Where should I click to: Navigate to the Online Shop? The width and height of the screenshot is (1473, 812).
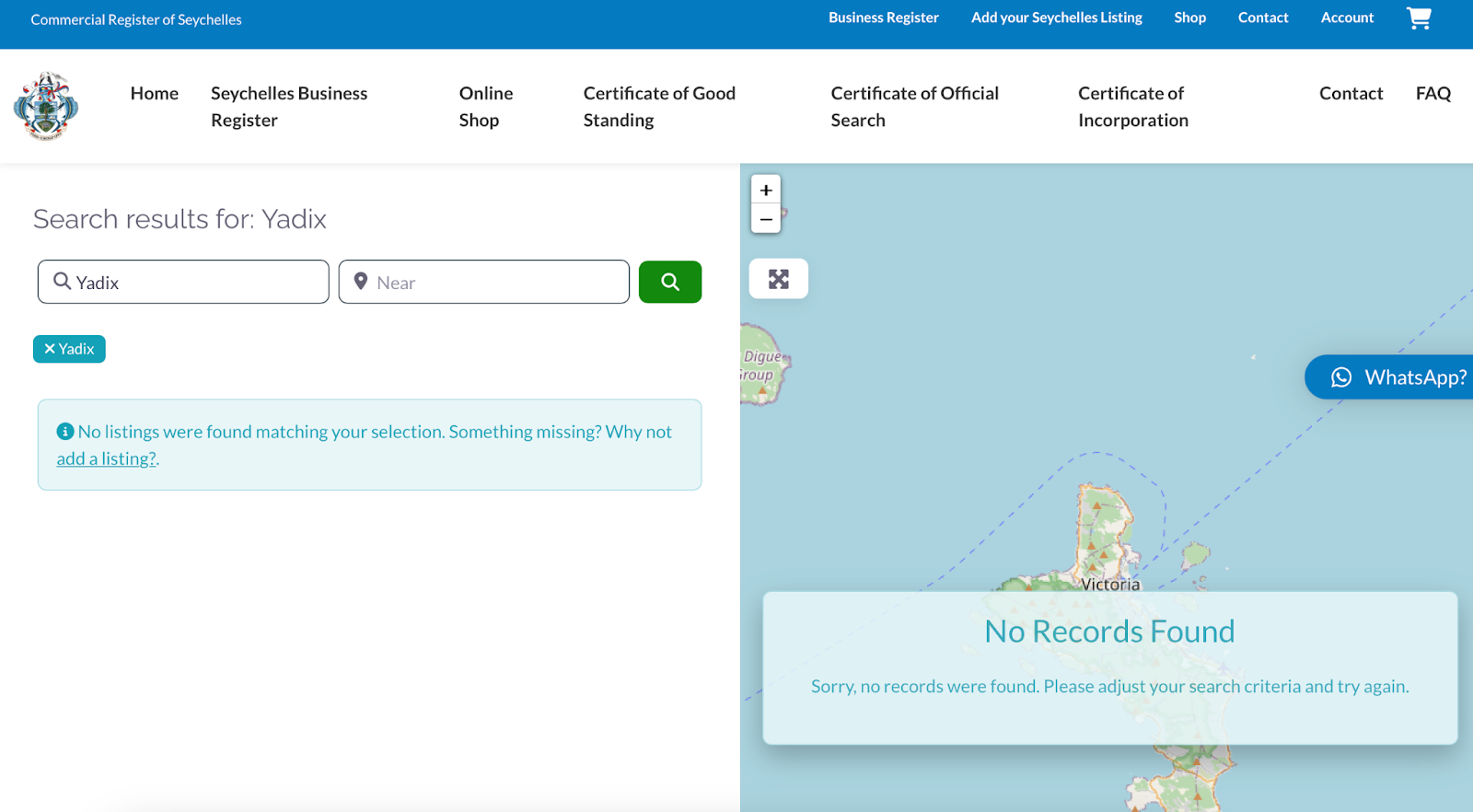pos(485,107)
